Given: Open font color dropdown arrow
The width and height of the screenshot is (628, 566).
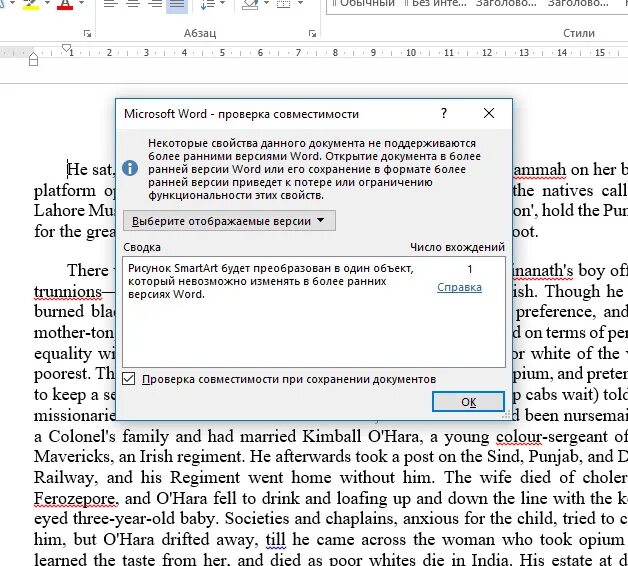Looking at the screenshot, I should [x=81, y=4].
